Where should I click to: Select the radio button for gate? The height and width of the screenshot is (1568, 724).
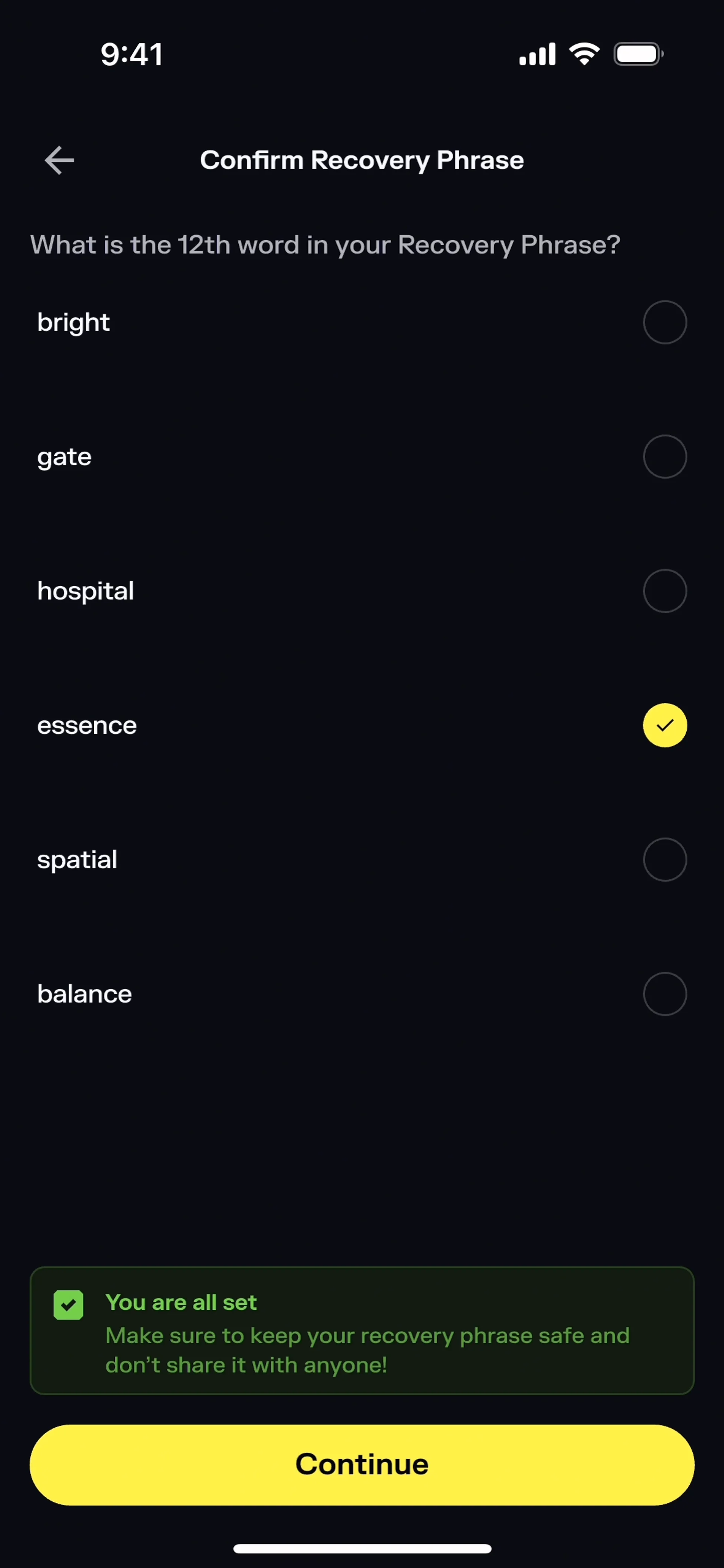[664, 457]
